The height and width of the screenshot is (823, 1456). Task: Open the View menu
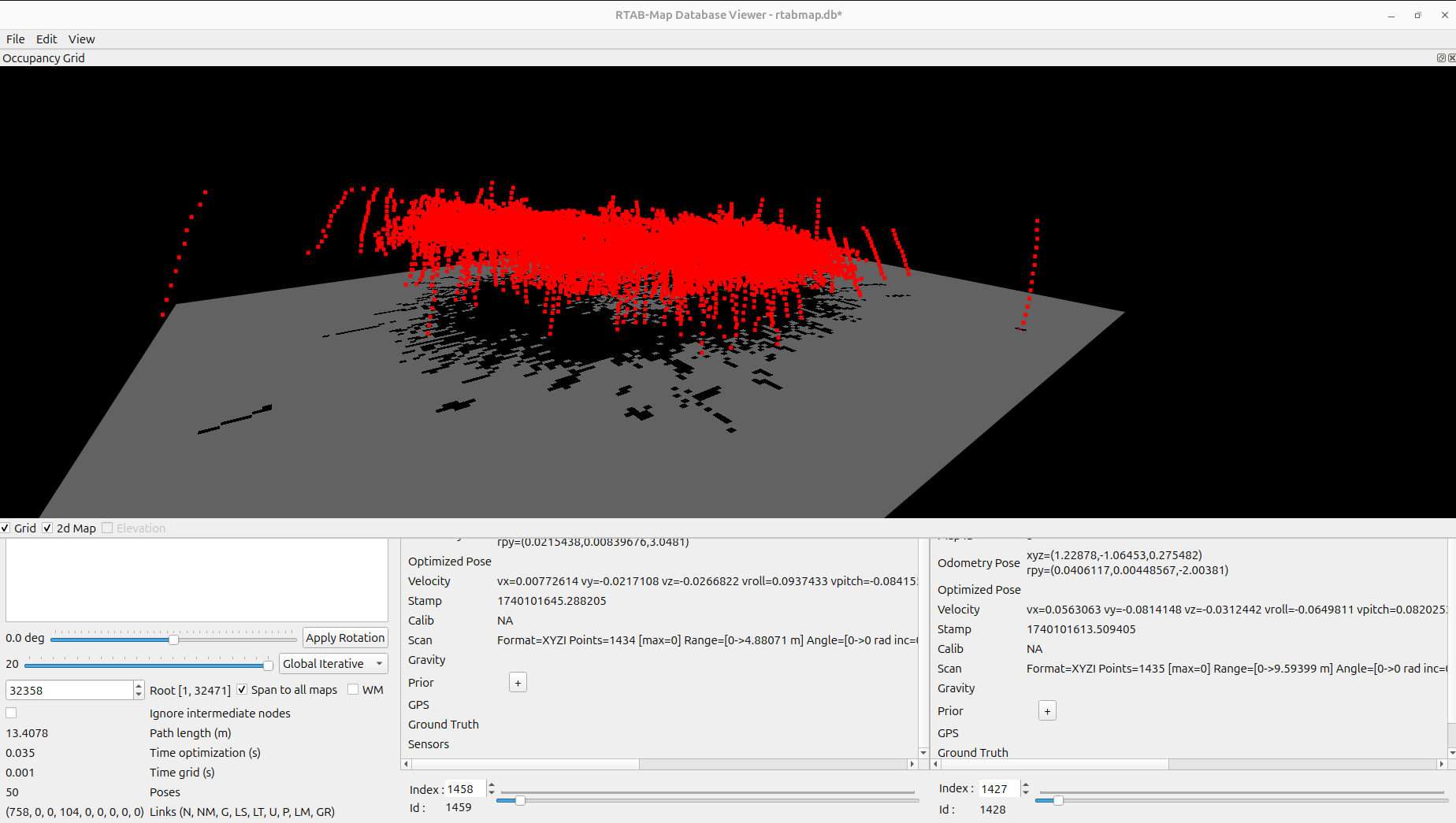81,39
